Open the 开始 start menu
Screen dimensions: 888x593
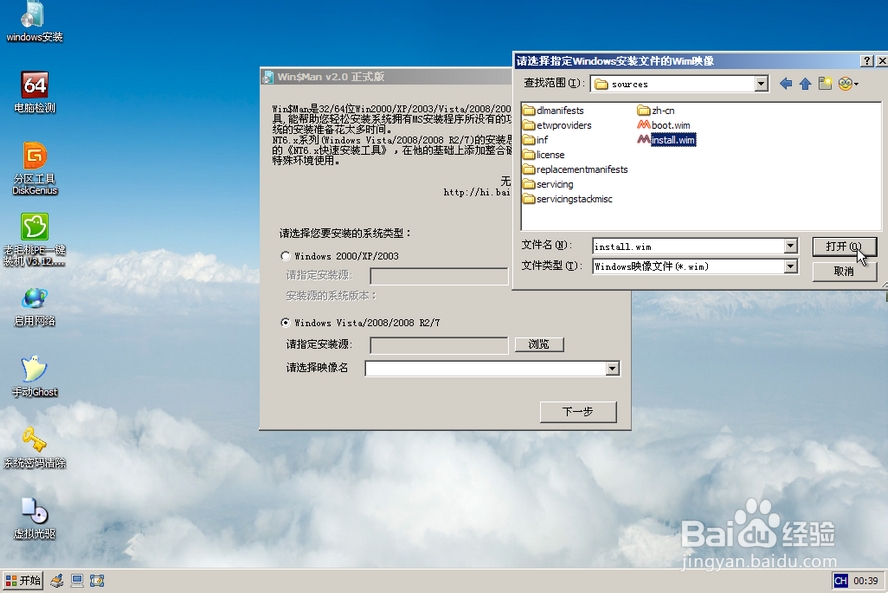(x=23, y=581)
